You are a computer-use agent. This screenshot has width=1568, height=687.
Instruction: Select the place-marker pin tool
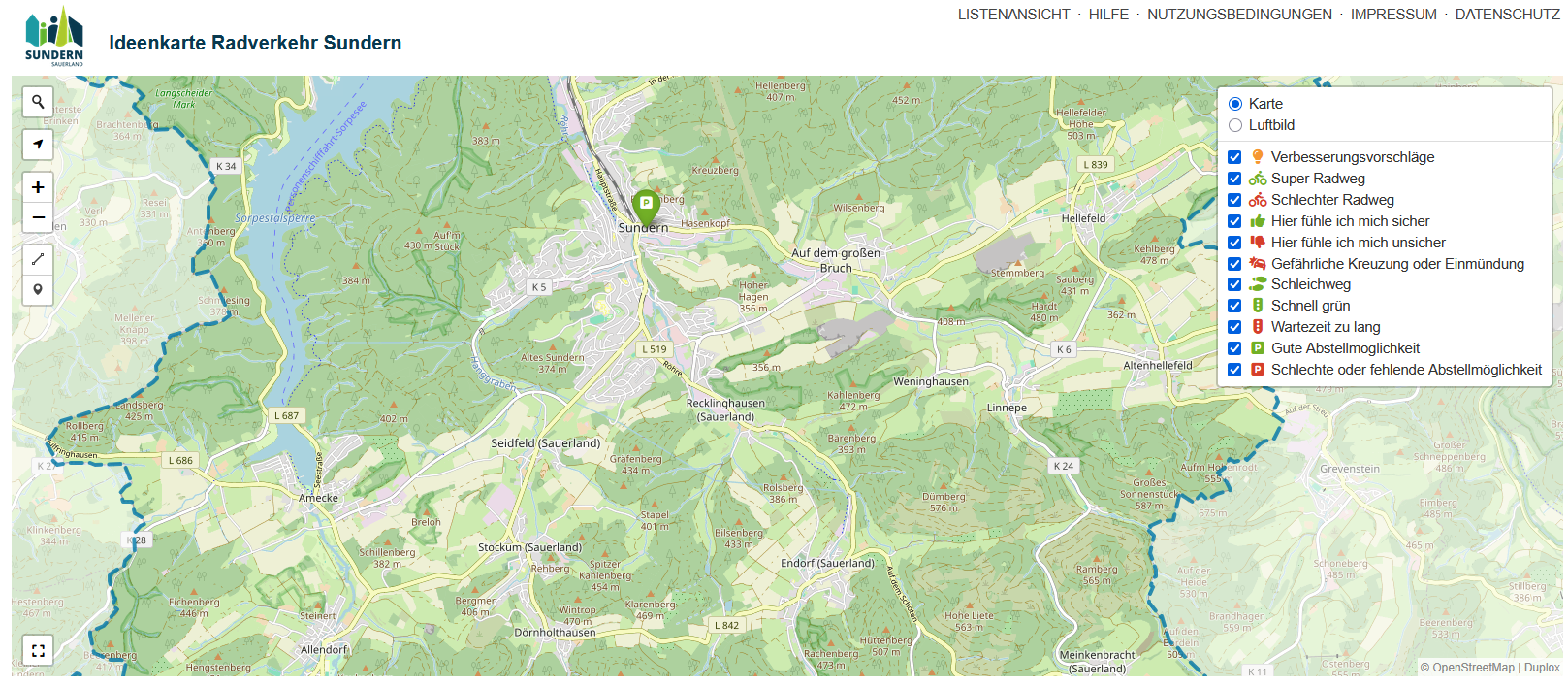[38, 289]
